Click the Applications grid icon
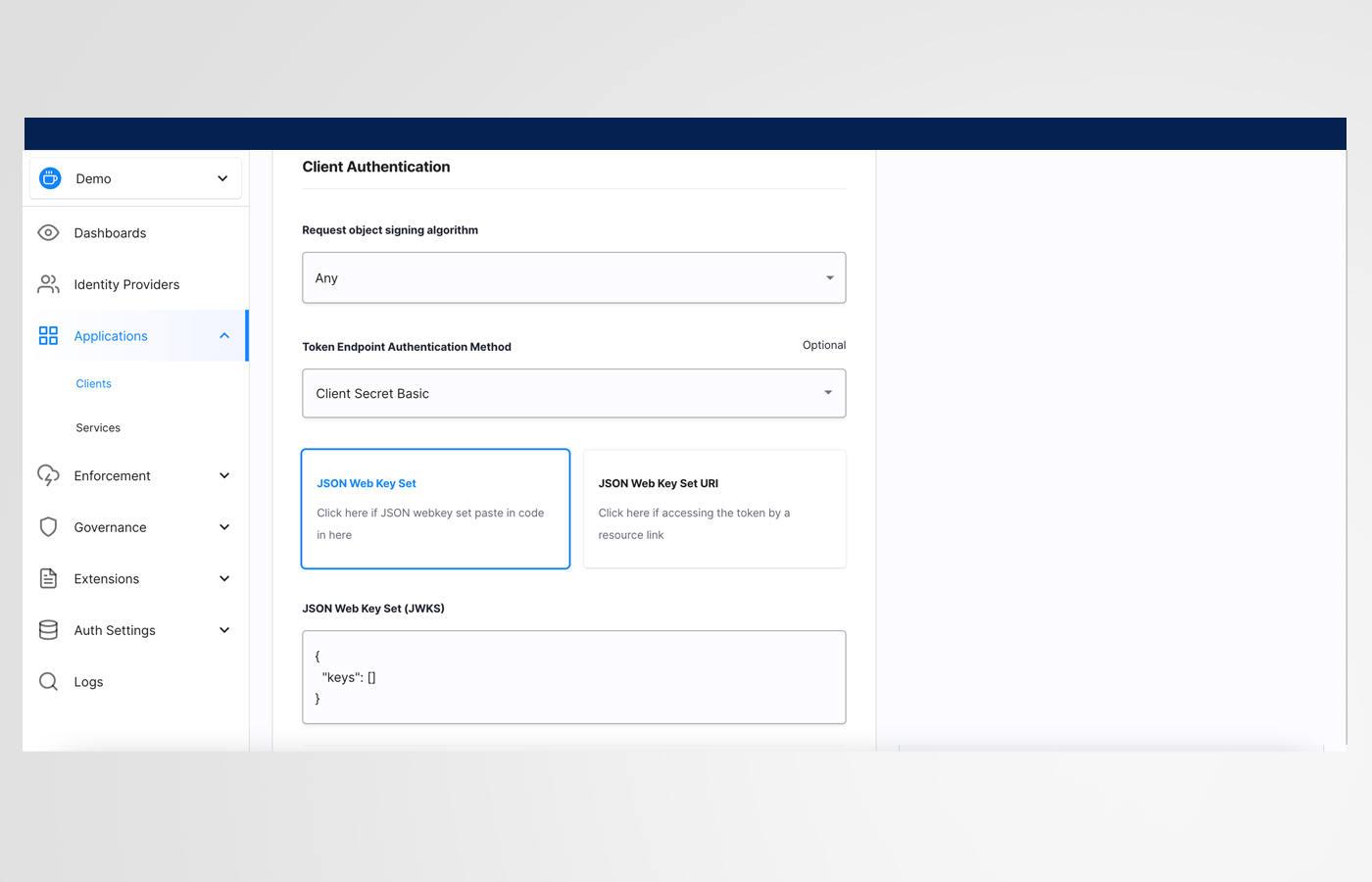Viewport: 1372px width, 882px height. pos(48,335)
